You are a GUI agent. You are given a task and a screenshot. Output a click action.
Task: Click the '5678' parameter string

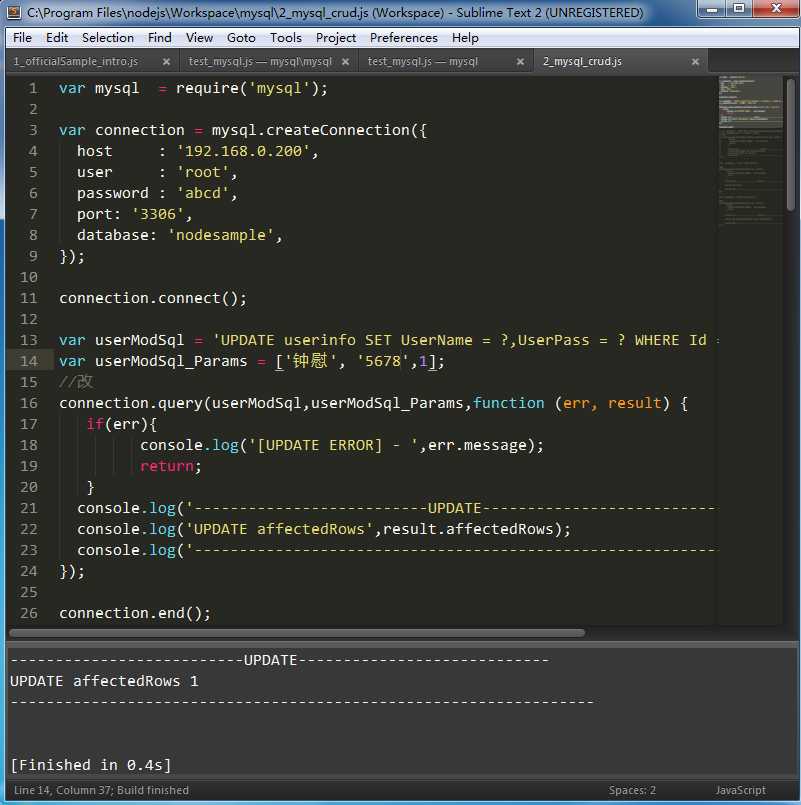tap(383, 361)
